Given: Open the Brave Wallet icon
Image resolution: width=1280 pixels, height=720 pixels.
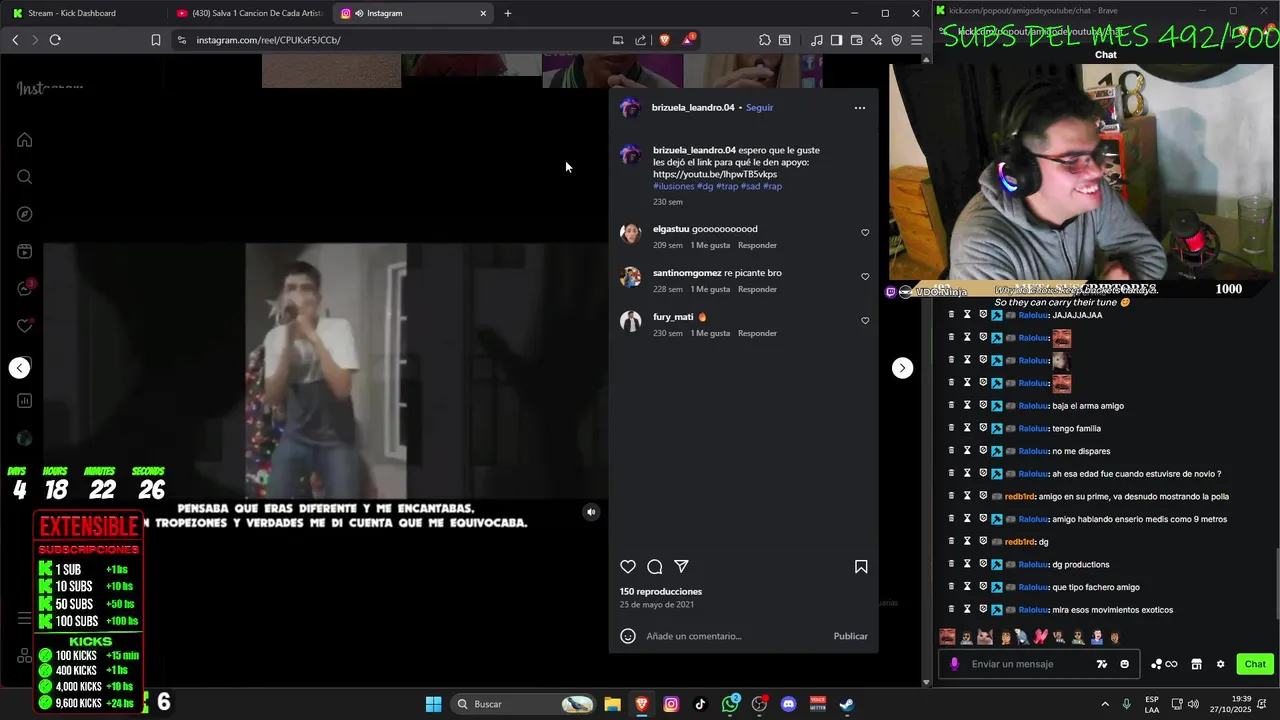Looking at the screenshot, I should click(856, 40).
